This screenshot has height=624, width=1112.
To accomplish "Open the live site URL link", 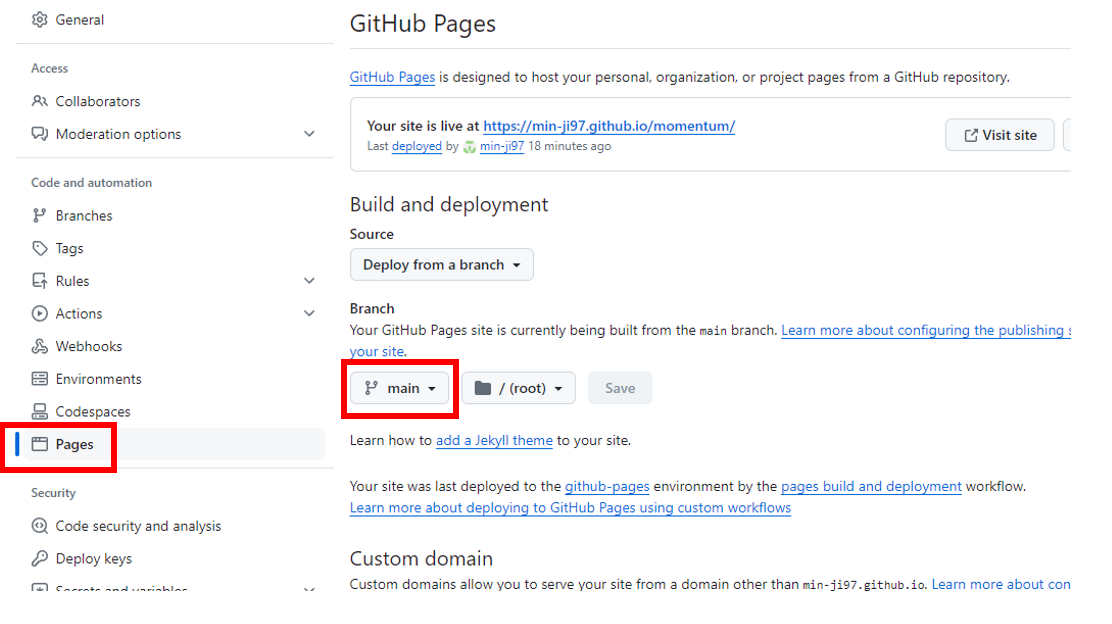I will click(x=609, y=126).
